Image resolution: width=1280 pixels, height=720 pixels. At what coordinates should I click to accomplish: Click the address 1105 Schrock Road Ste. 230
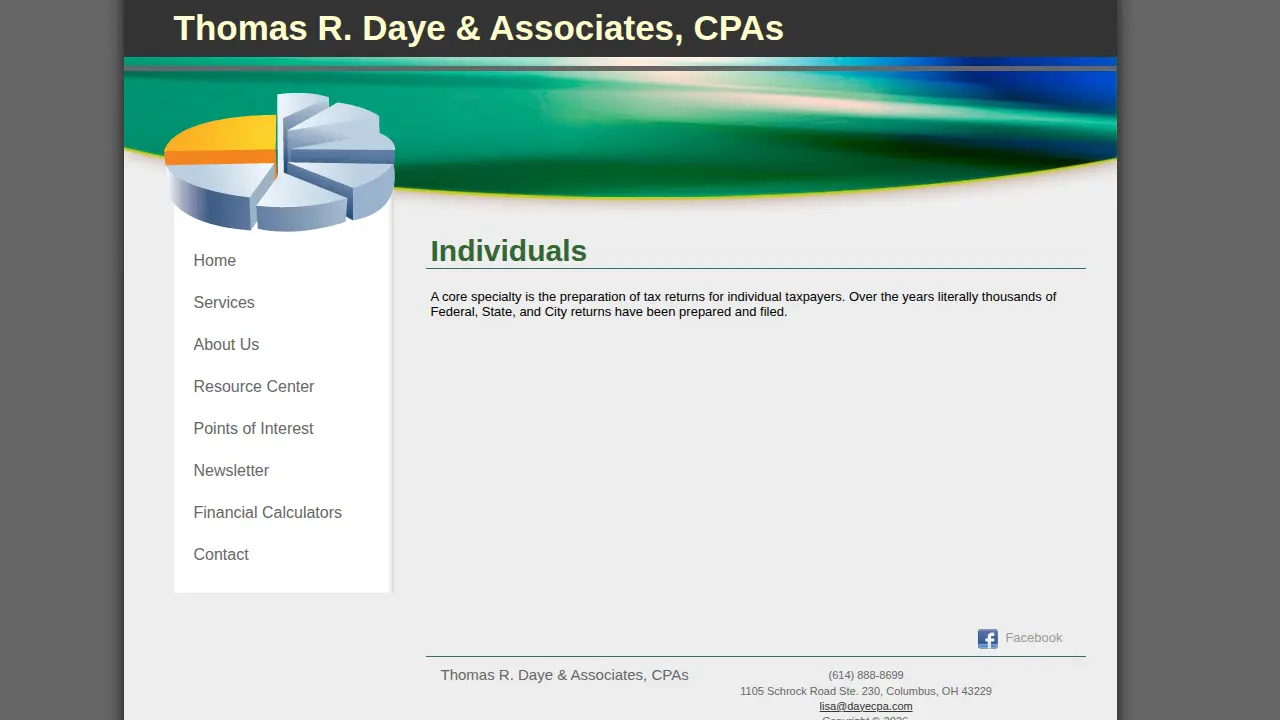866,691
